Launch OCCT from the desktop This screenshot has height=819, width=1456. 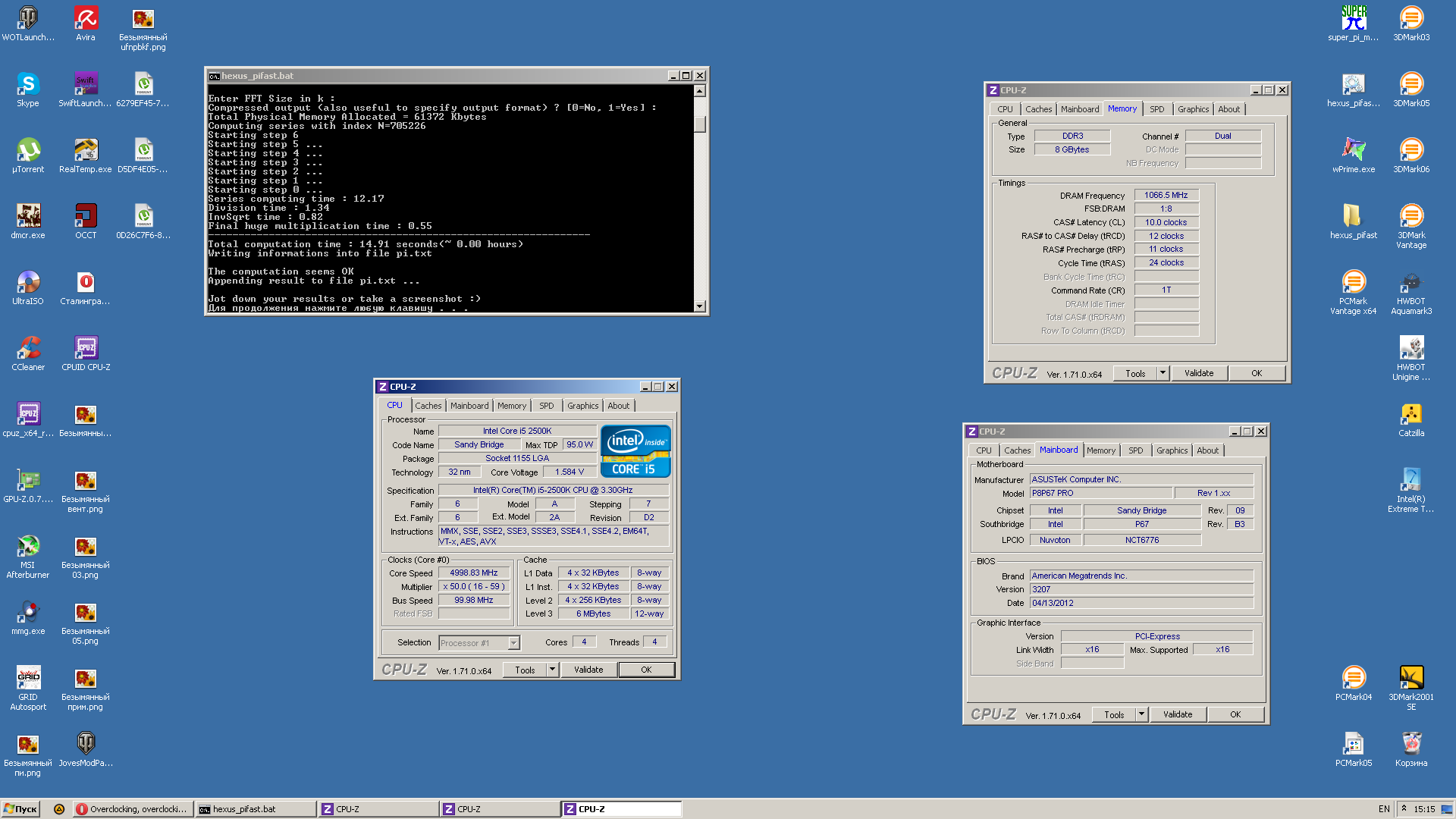86,221
